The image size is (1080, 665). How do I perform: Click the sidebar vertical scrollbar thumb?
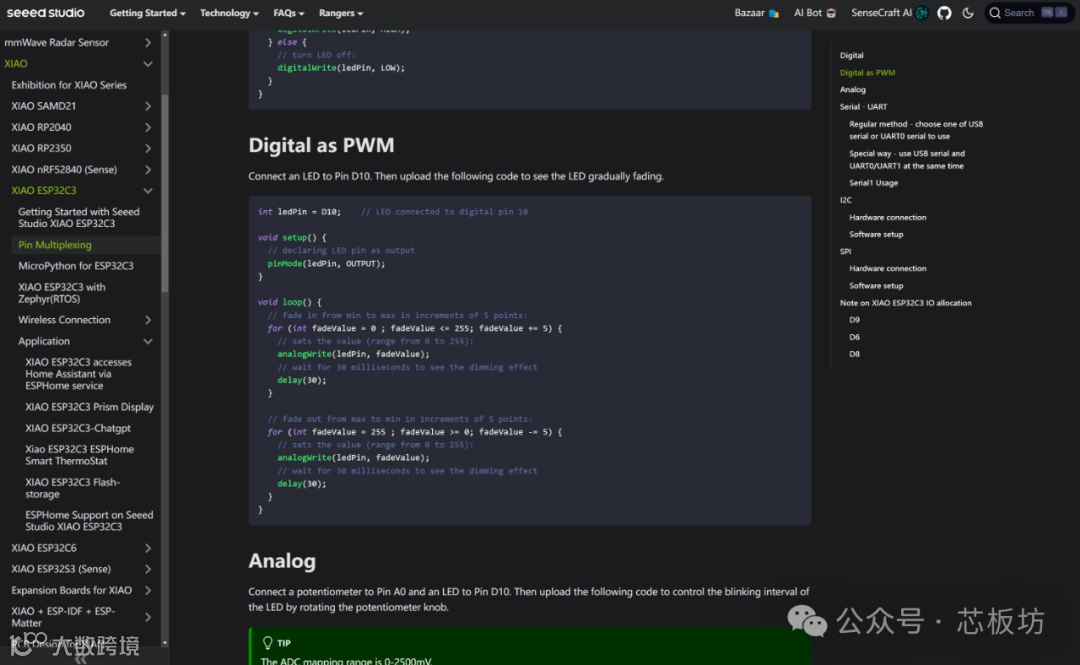pos(165,193)
